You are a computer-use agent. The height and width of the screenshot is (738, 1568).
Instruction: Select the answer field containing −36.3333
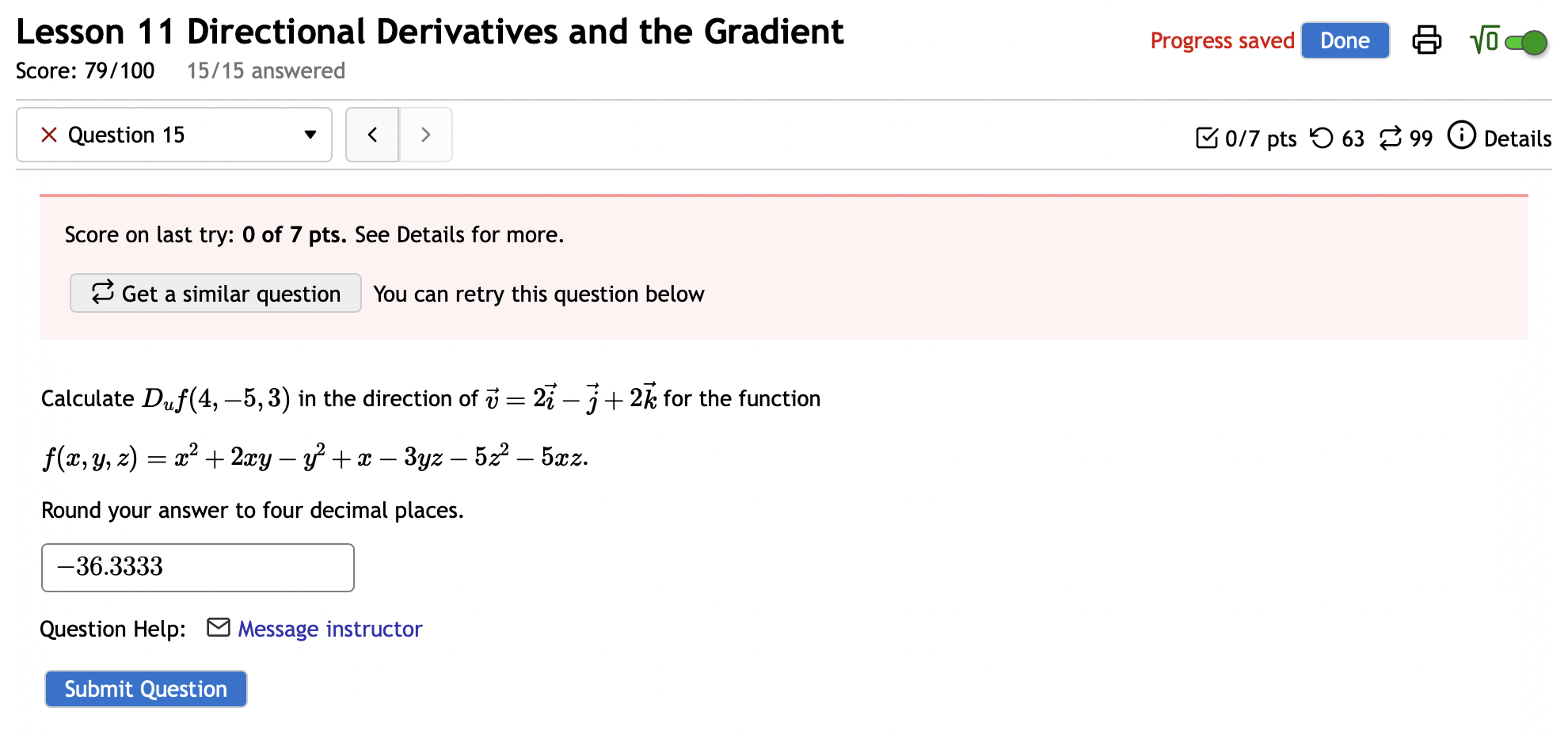click(197, 567)
